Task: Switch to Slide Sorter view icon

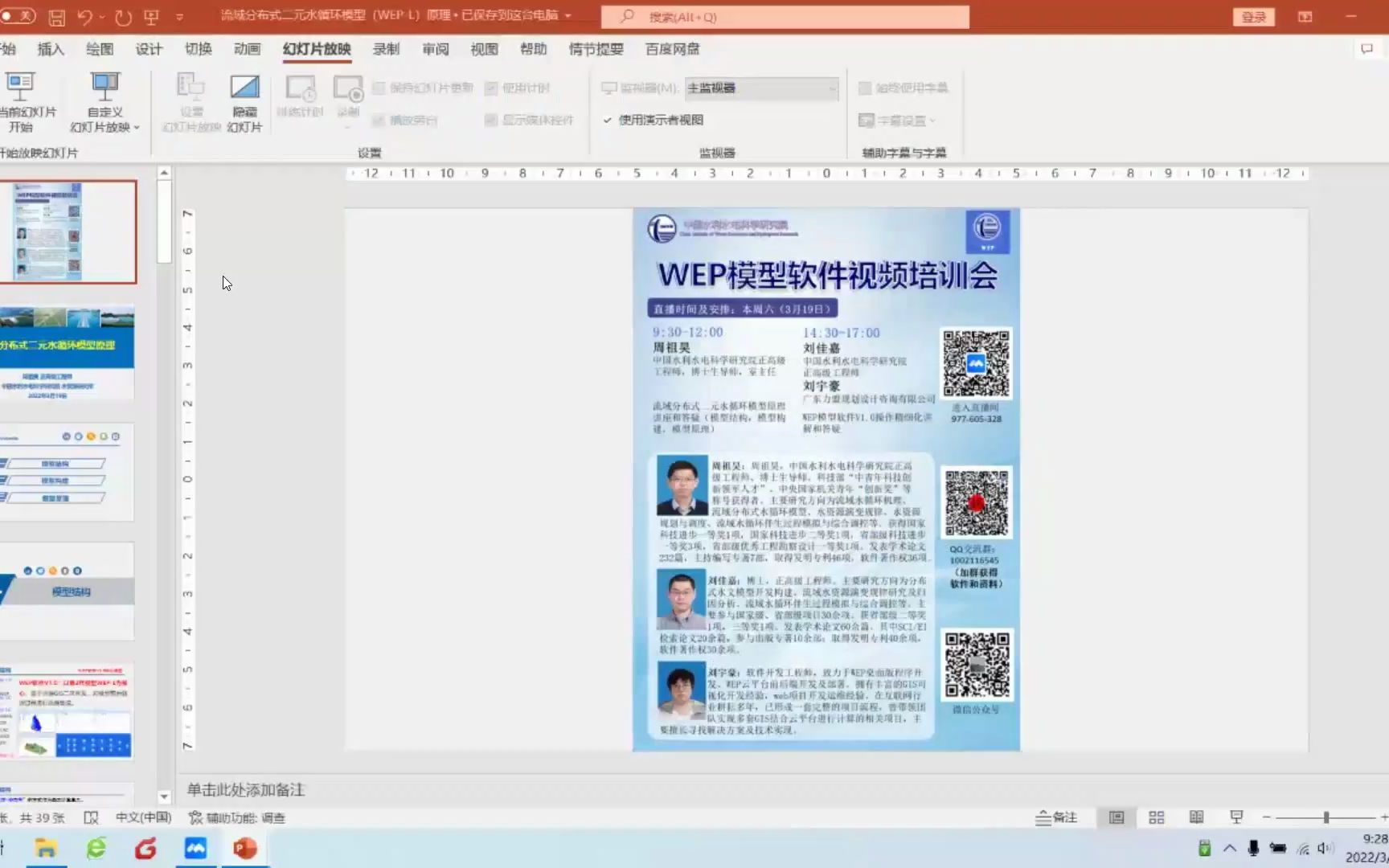Action: (x=1157, y=817)
